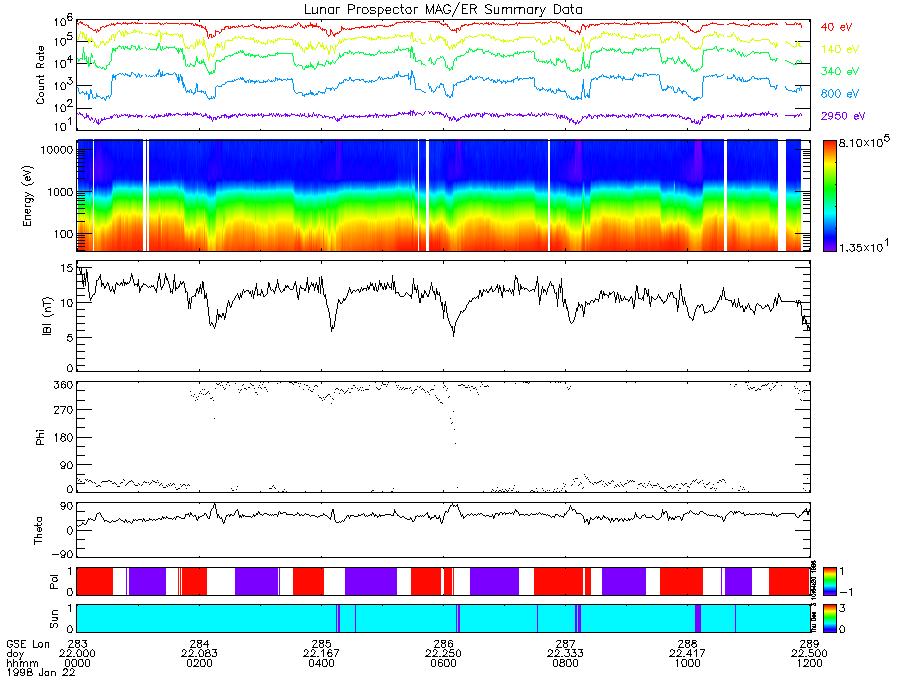
Task: Click the color bar minimum '1.35x10^1'
Action: click(864, 246)
